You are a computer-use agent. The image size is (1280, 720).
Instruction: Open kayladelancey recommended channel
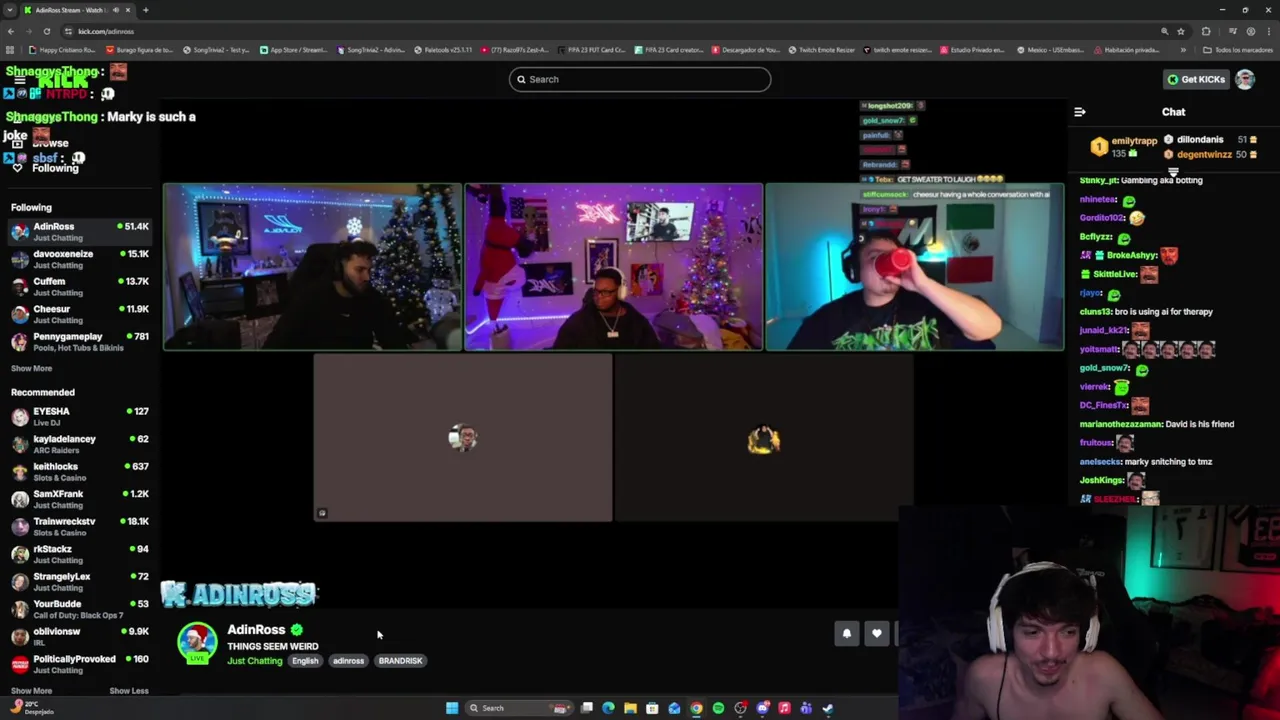(x=80, y=444)
